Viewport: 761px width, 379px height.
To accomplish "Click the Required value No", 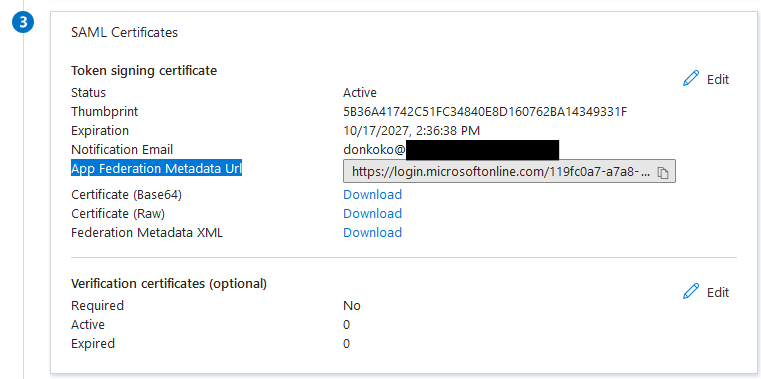I will pyautogui.click(x=352, y=306).
